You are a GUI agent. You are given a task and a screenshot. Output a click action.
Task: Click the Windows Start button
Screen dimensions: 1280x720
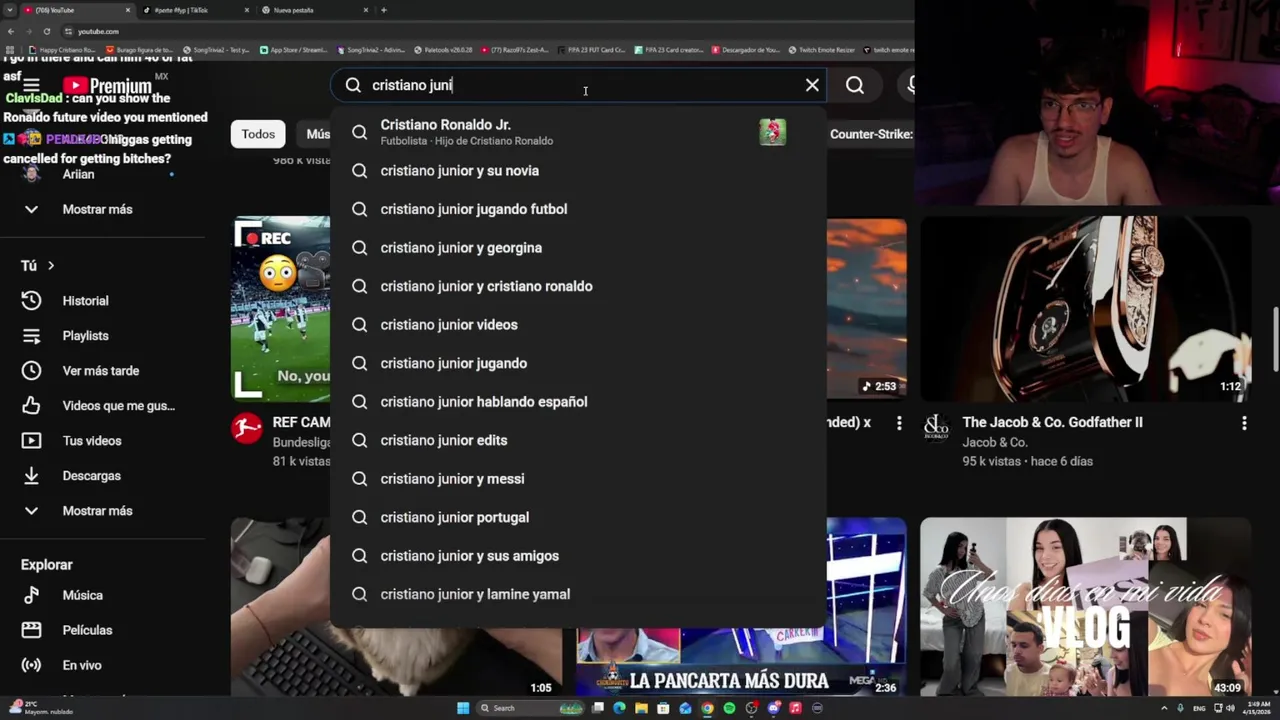coord(463,708)
